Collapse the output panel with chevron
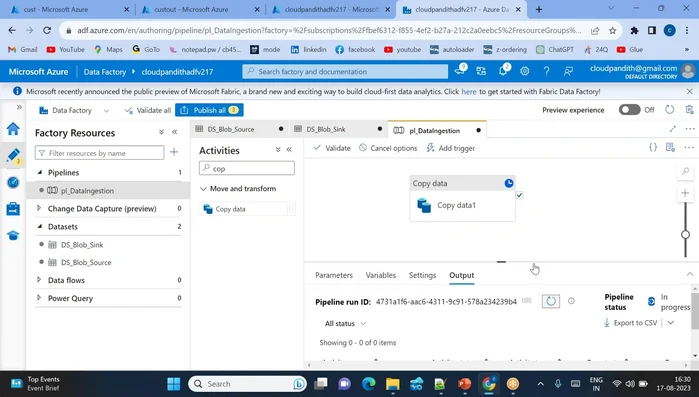This screenshot has width=699, height=397. click(690, 274)
